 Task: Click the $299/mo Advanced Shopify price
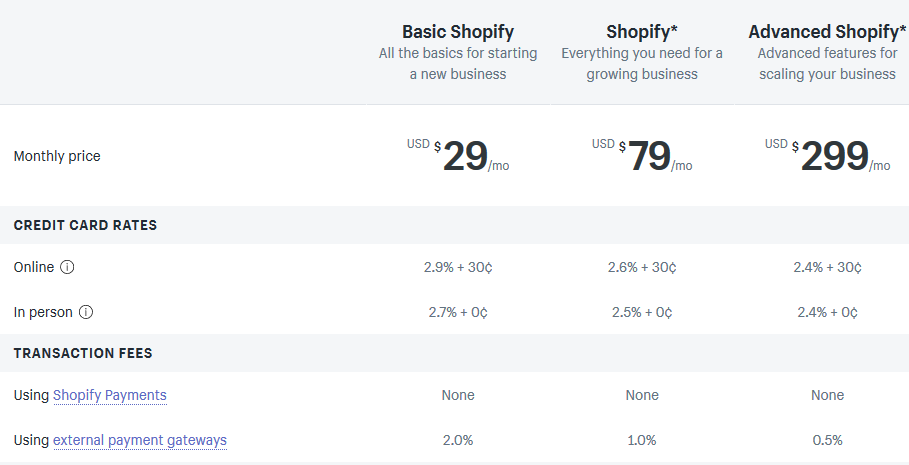point(827,156)
